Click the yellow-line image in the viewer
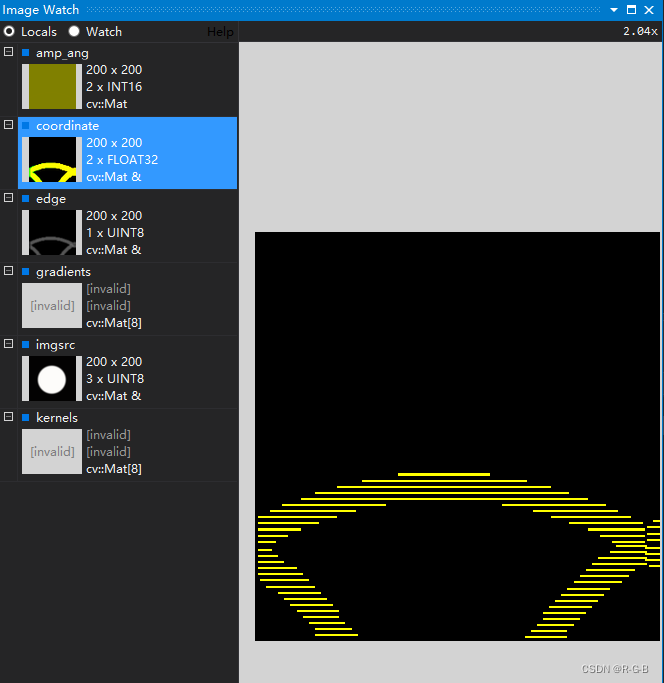This screenshot has width=664, height=683. click(x=457, y=436)
